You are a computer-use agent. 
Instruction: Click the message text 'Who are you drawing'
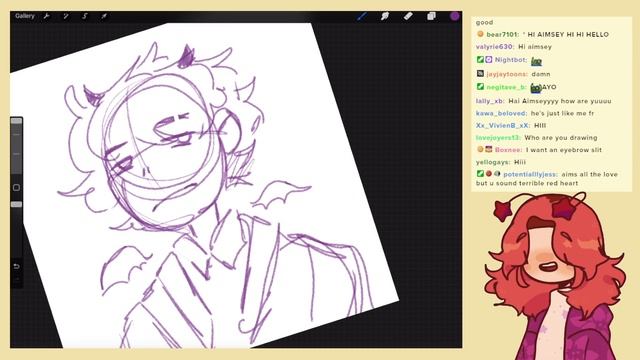point(560,138)
